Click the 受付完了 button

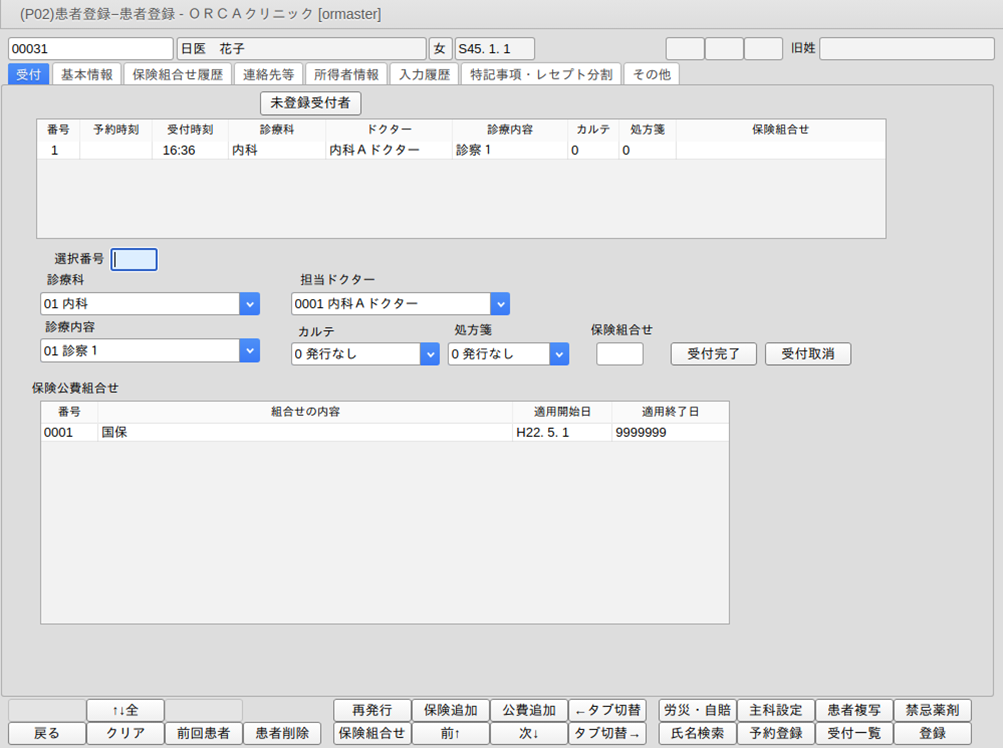coord(713,354)
